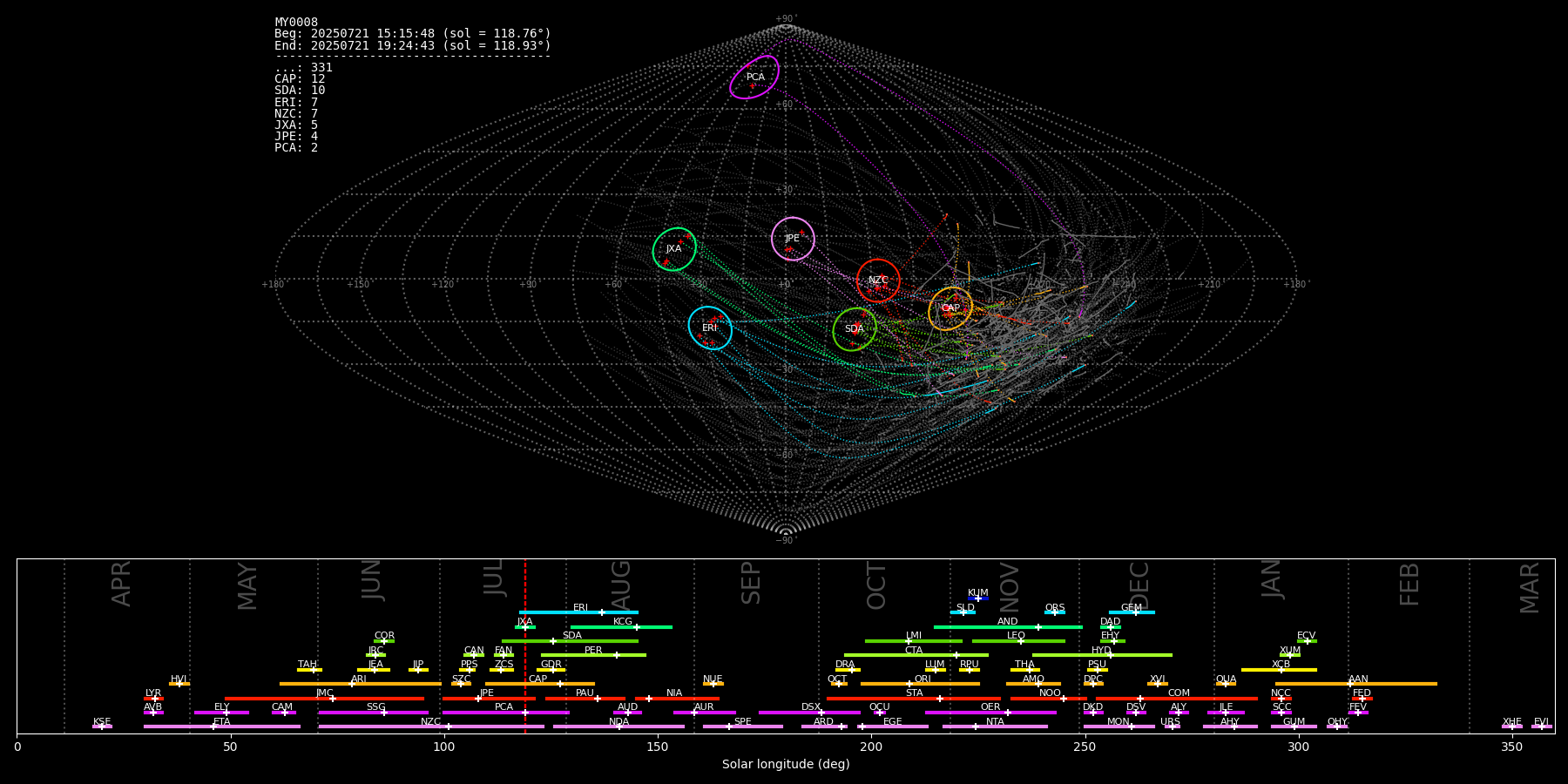The height and width of the screenshot is (784, 1568).
Task: Click the DSX shower bar in timeline
Action: pos(809,713)
